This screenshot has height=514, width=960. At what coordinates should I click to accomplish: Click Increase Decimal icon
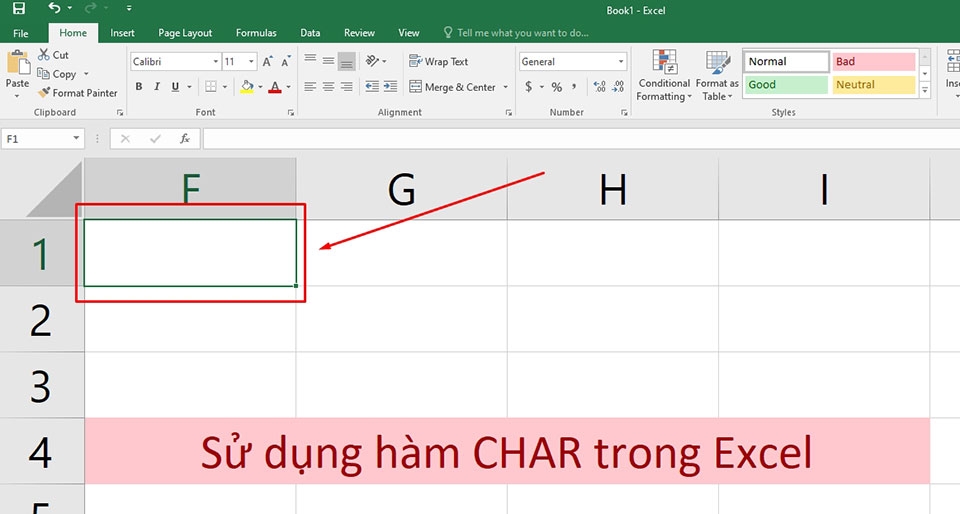(599, 87)
